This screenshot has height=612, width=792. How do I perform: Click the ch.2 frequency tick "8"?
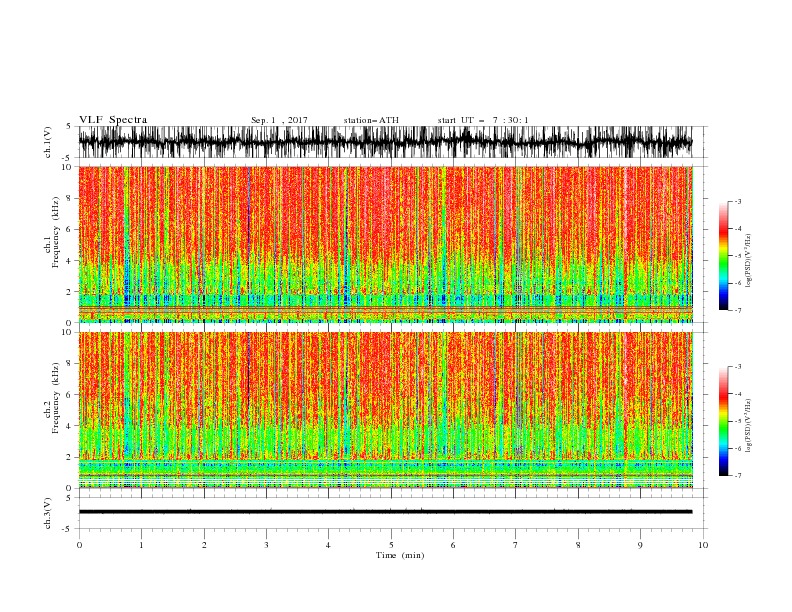69,364
